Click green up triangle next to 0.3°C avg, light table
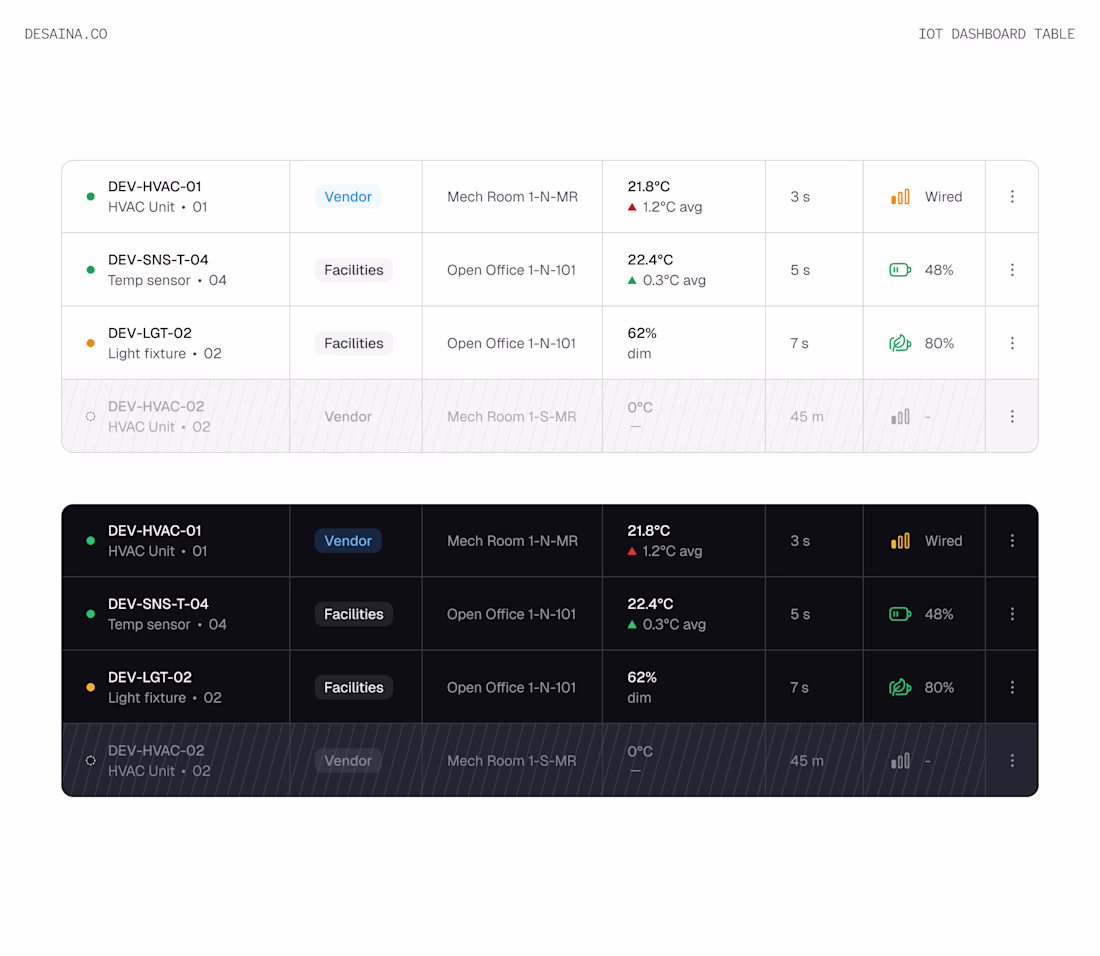This screenshot has width=1100, height=956. click(x=632, y=281)
